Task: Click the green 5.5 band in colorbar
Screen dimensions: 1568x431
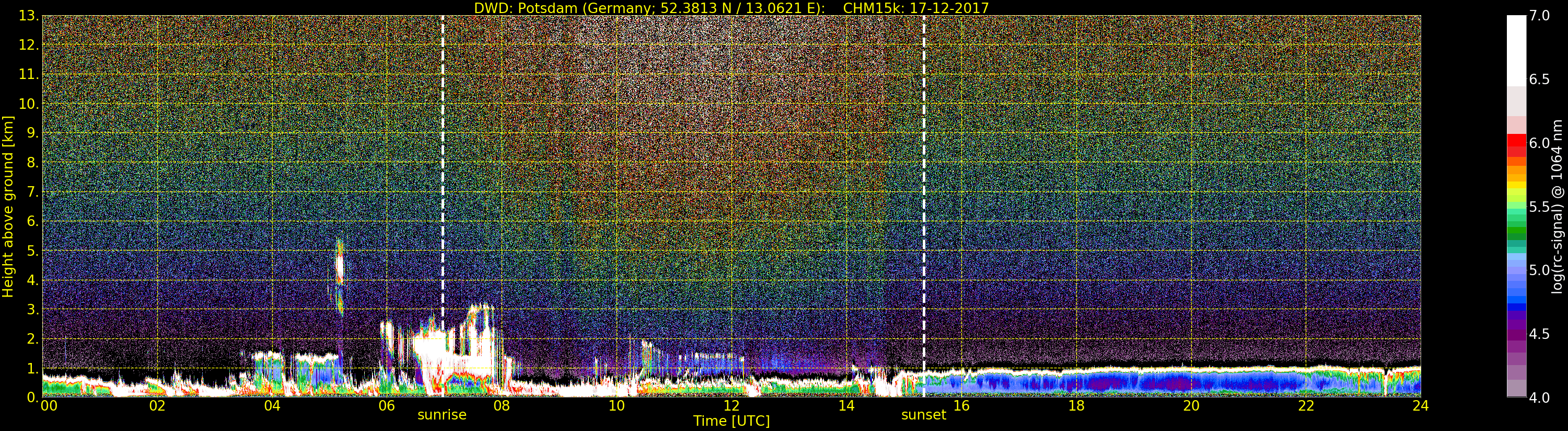Action: coord(1516,207)
